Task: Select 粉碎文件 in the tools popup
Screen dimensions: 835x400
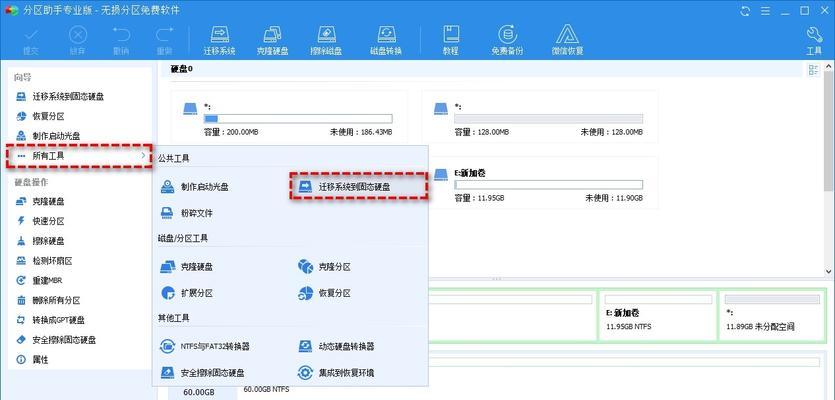Action: pos(195,213)
